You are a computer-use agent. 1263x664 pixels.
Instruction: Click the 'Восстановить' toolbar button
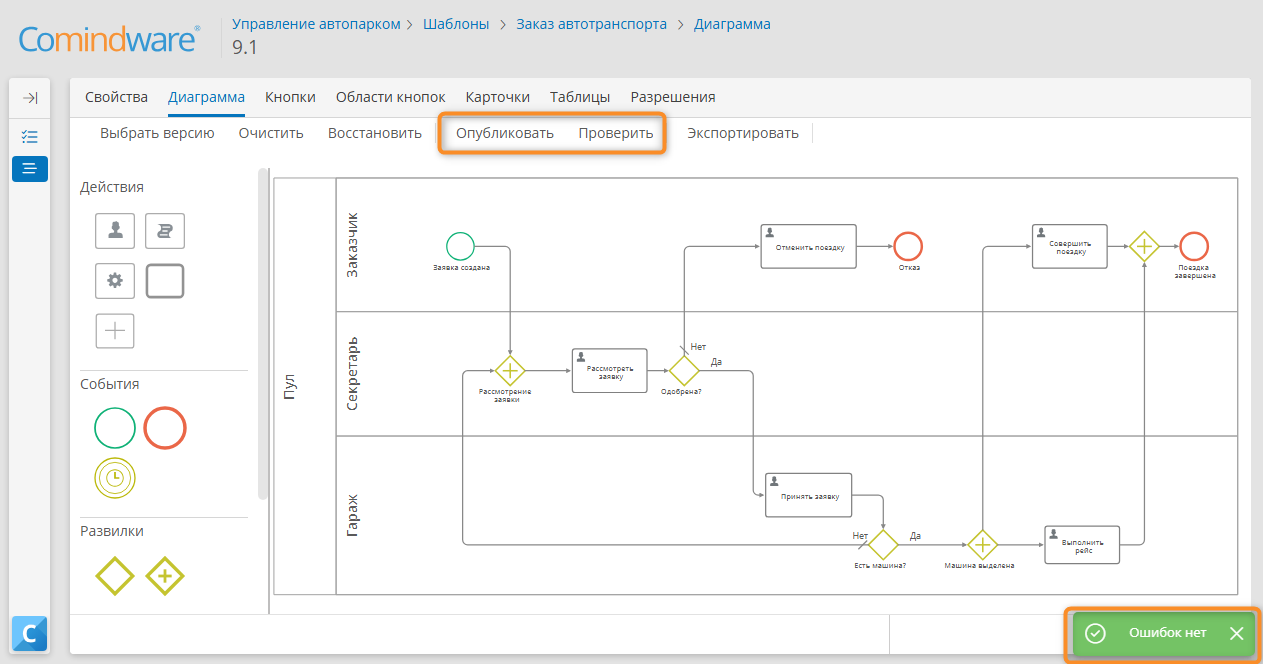tap(375, 133)
